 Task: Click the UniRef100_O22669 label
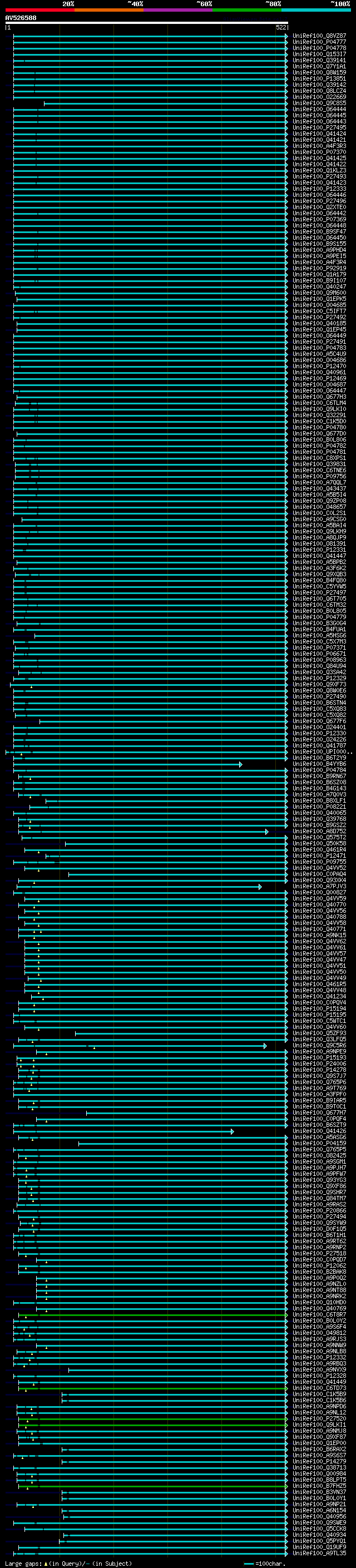319,97
